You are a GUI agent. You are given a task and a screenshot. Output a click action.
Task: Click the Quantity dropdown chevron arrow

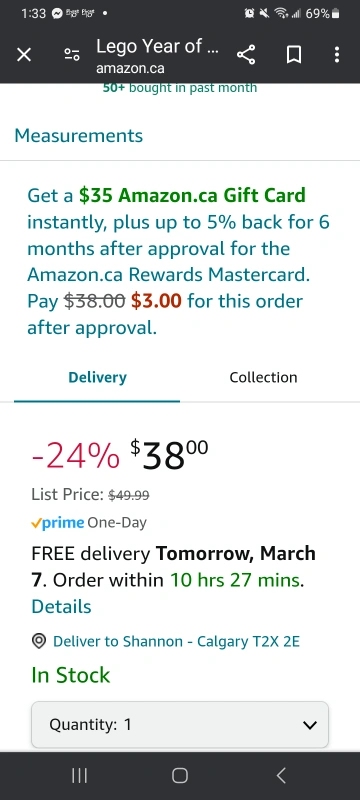click(x=310, y=725)
